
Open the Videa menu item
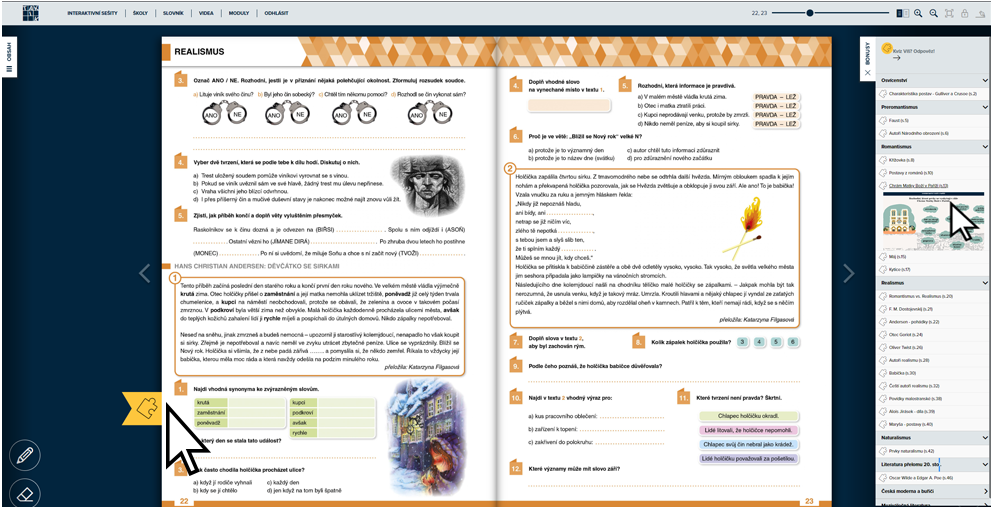point(206,13)
